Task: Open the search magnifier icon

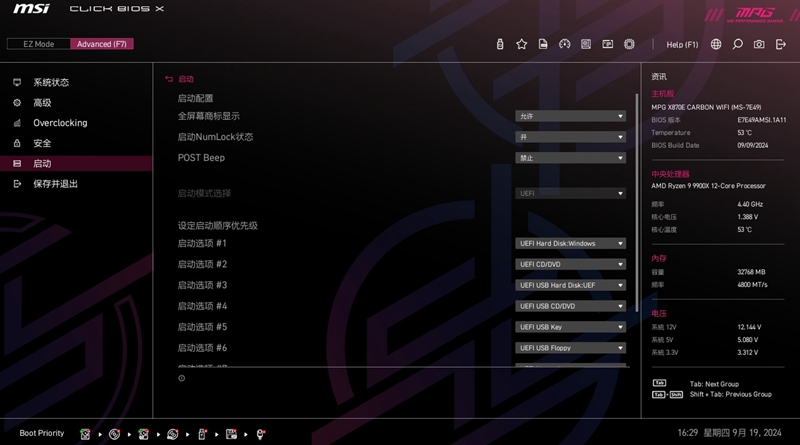Action: [x=737, y=44]
